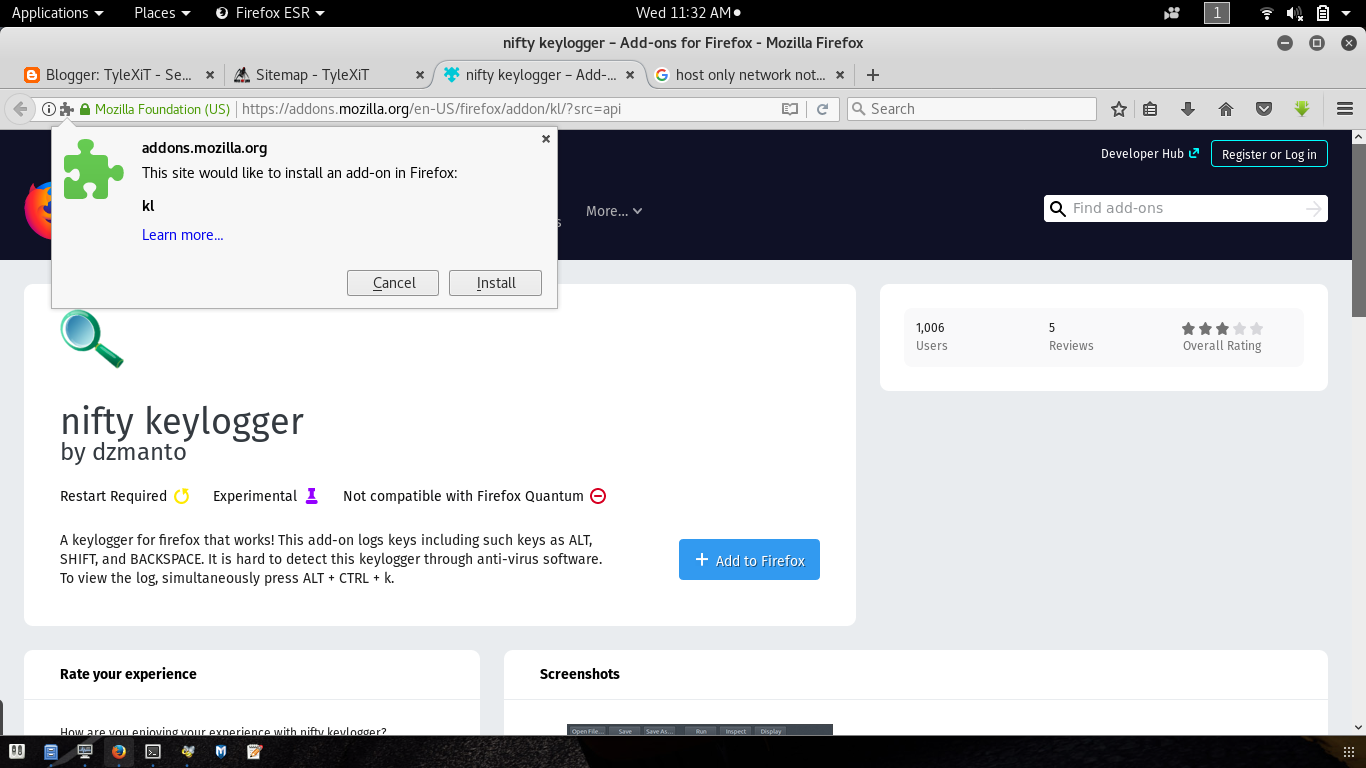Focus the Find add-ons search field
This screenshot has width=1366, height=768.
[1185, 208]
